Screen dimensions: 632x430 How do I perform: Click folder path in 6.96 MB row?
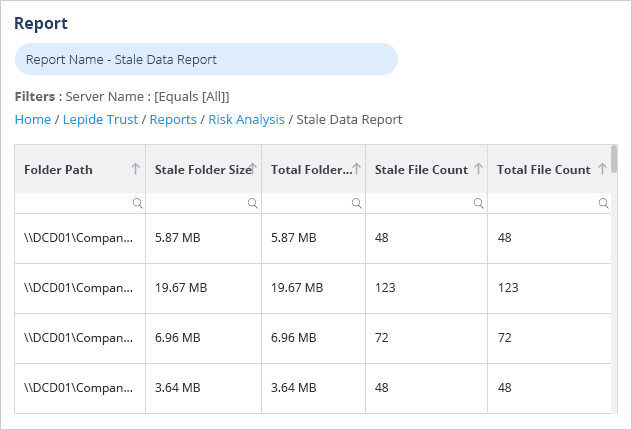(x=78, y=338)
